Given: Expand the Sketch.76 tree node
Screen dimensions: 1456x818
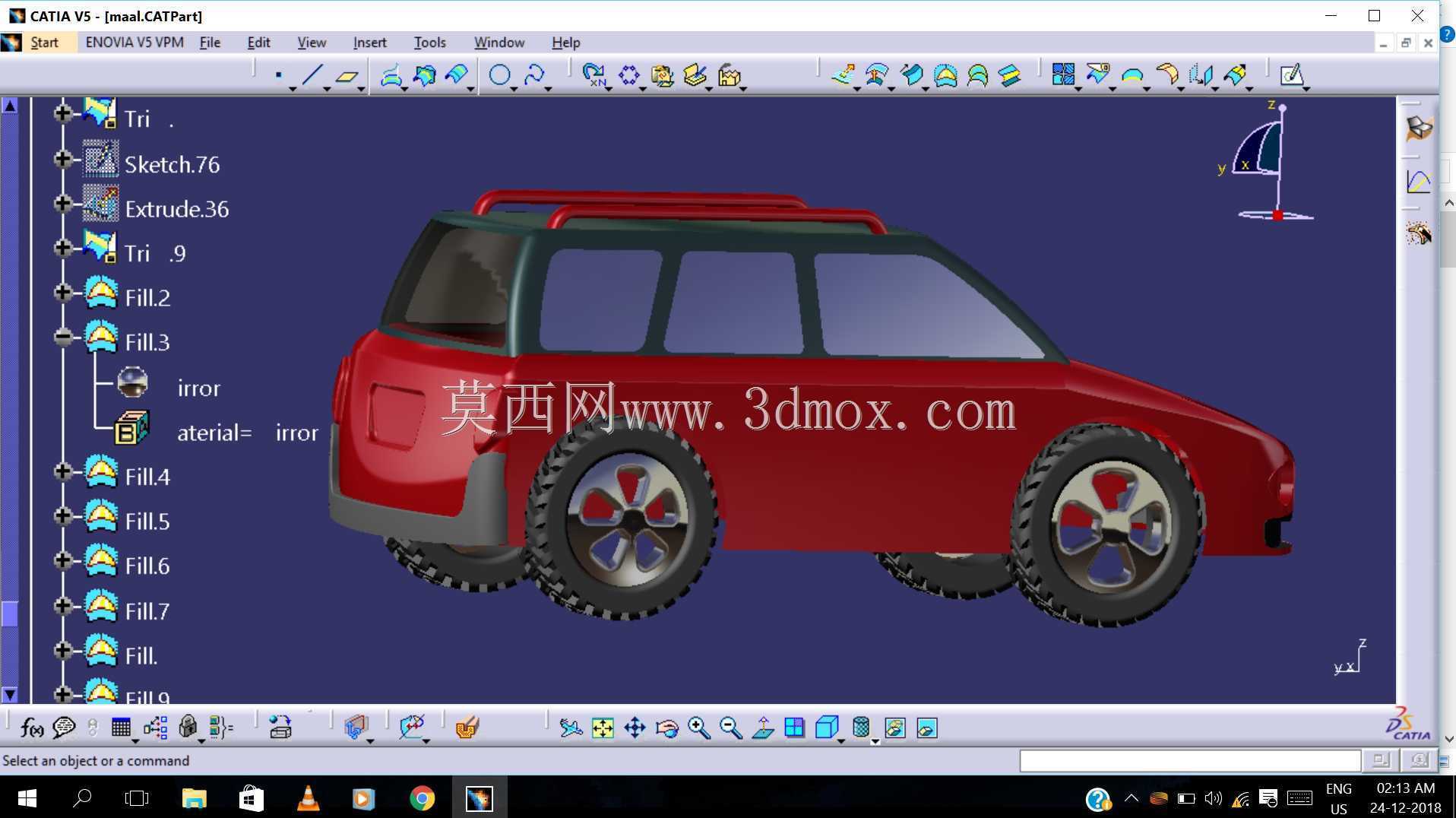Looking at the screenshot, I should 63,159.
